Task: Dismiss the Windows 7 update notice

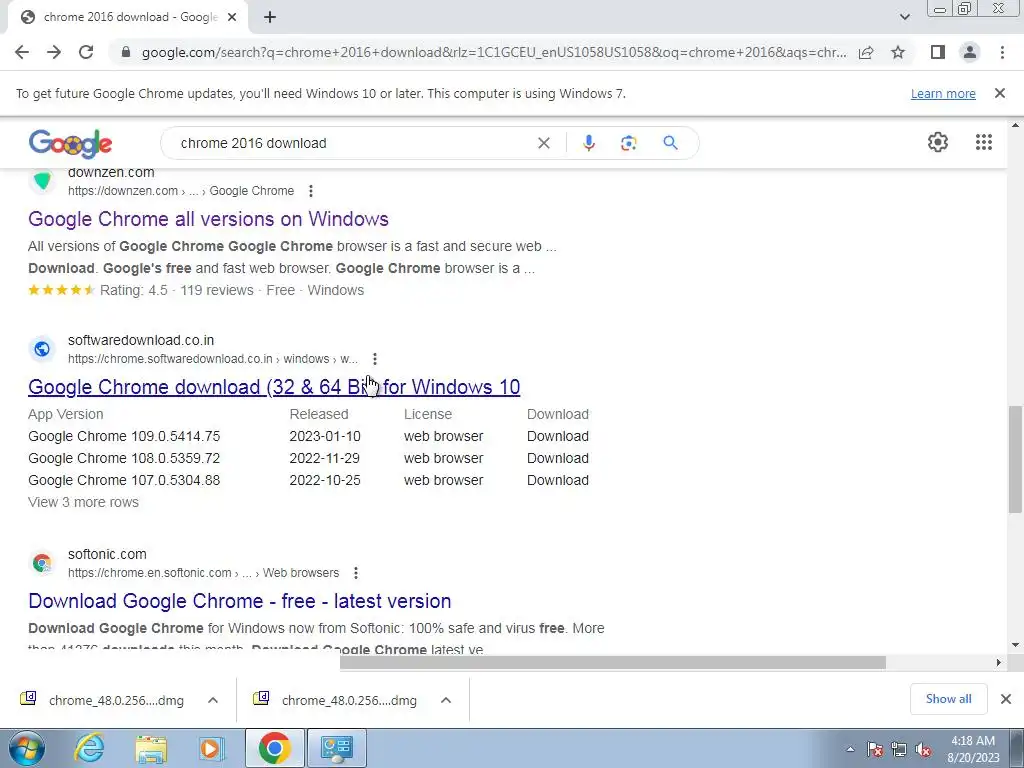Action: tap(999, 93)
